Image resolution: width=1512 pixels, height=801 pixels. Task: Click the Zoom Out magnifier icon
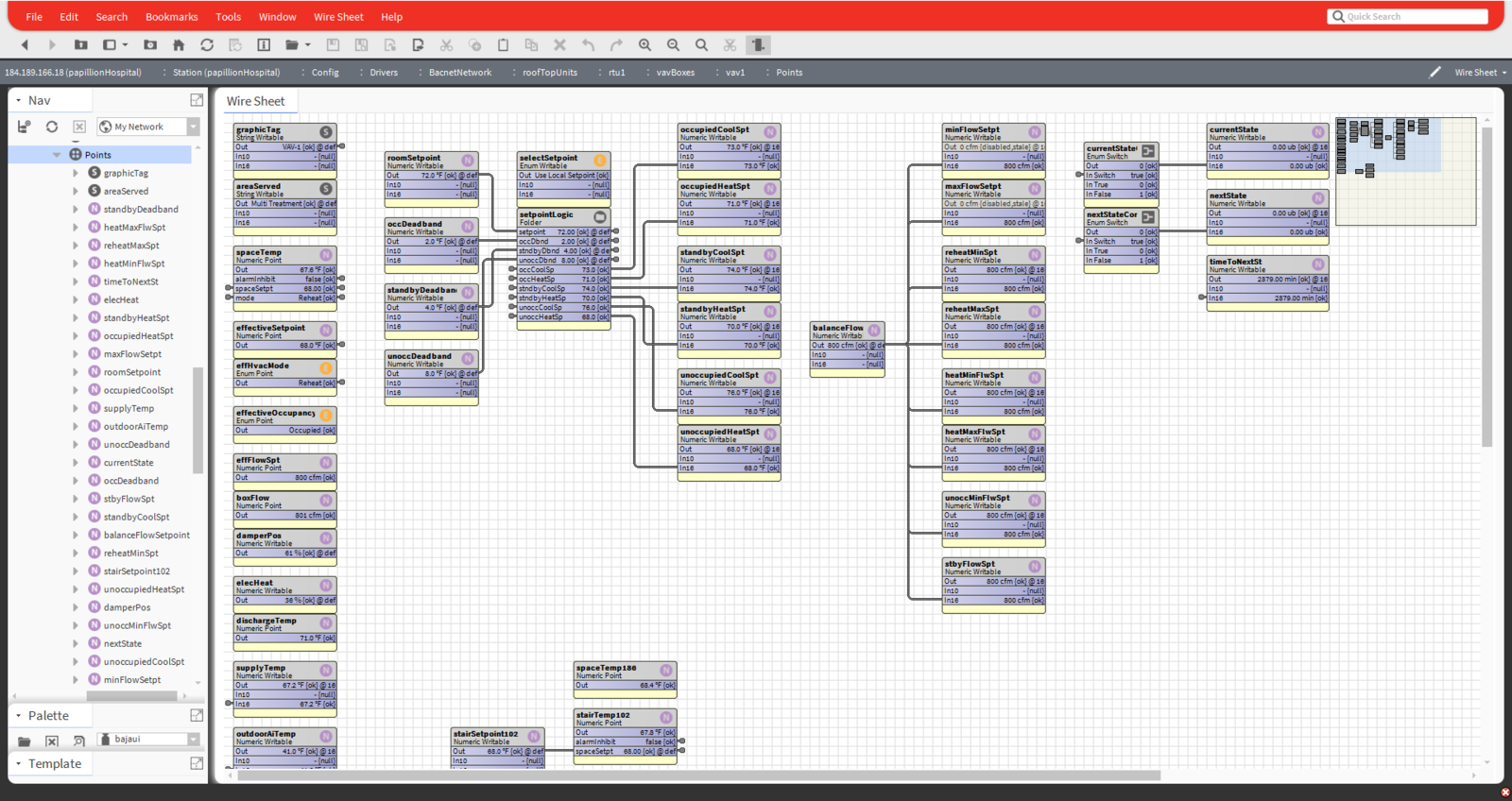tap(673, 44)
